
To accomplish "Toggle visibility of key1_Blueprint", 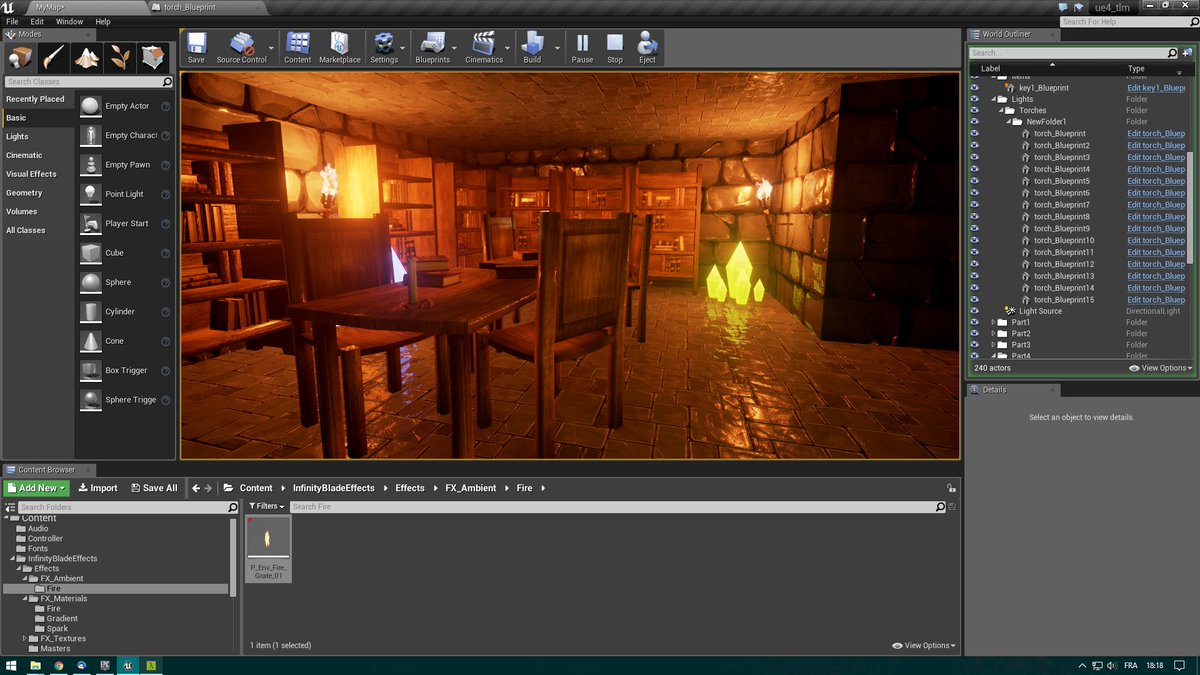I will 974,87.
